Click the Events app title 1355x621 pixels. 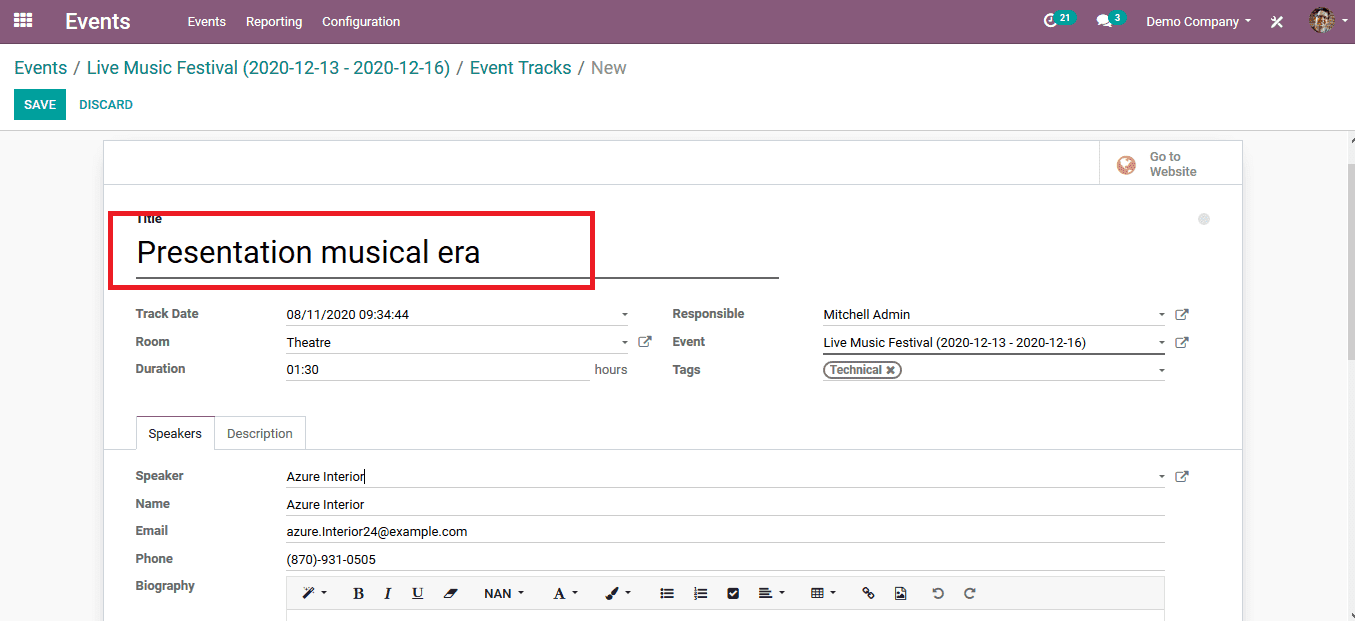(x=98, y=21)
